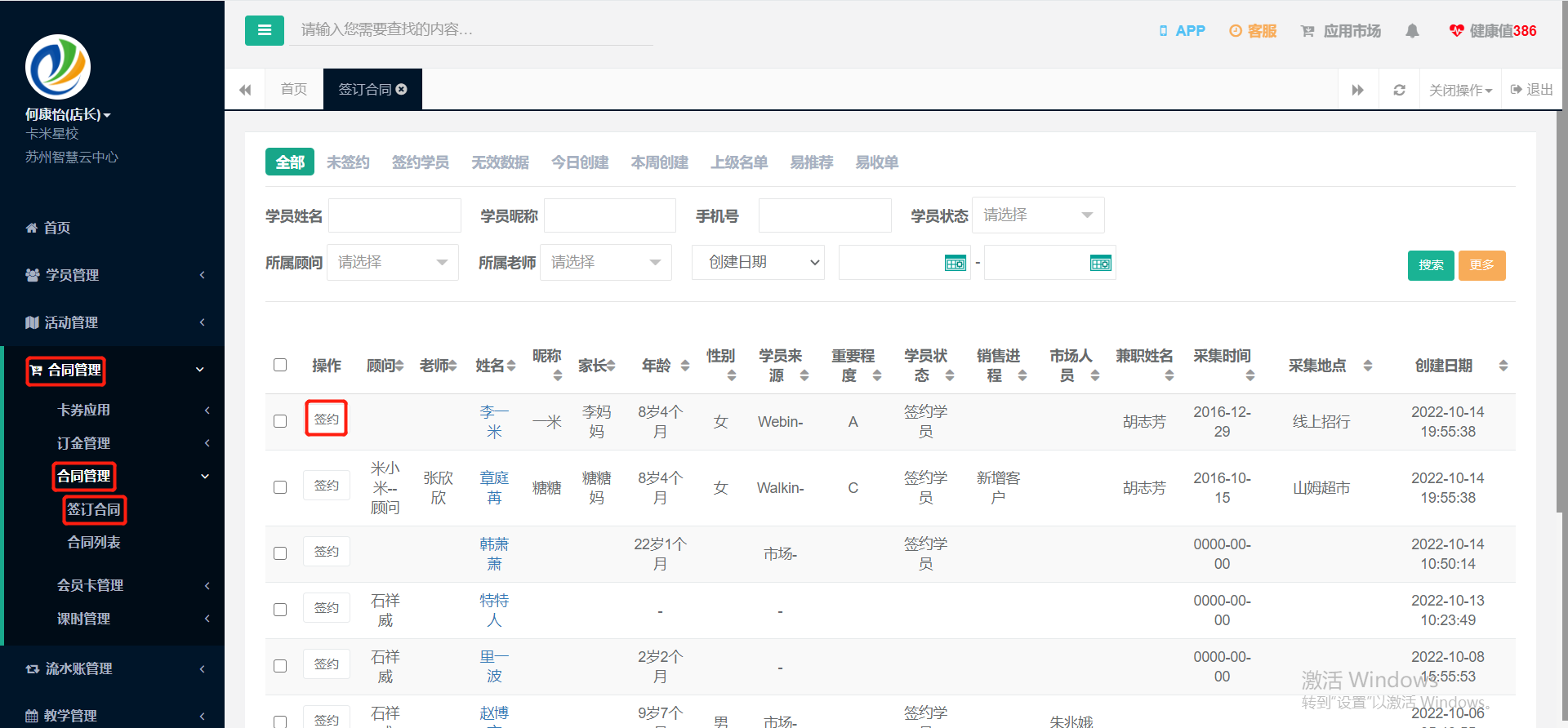Click the 手机号 input field
1568x728 pixels.
pyautogui.click(x=825, y=215)
